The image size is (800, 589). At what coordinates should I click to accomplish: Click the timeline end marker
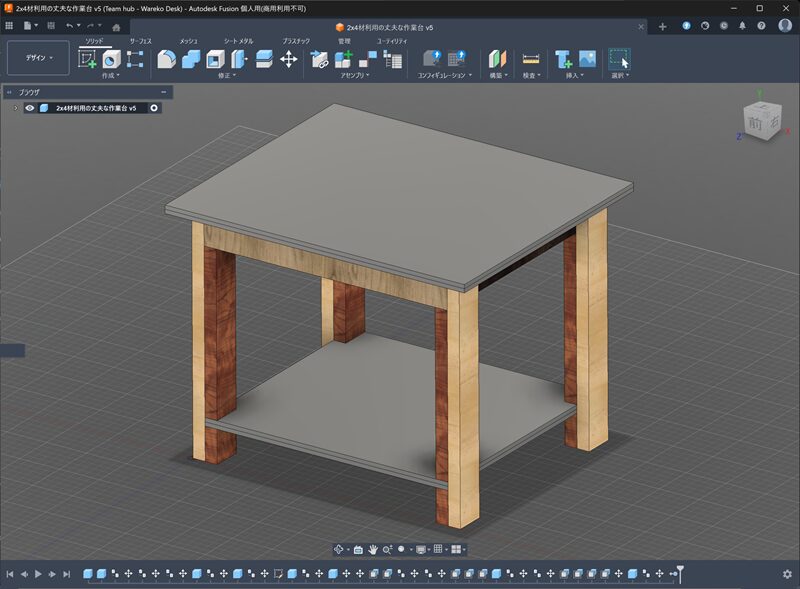(x=680, y=572)
